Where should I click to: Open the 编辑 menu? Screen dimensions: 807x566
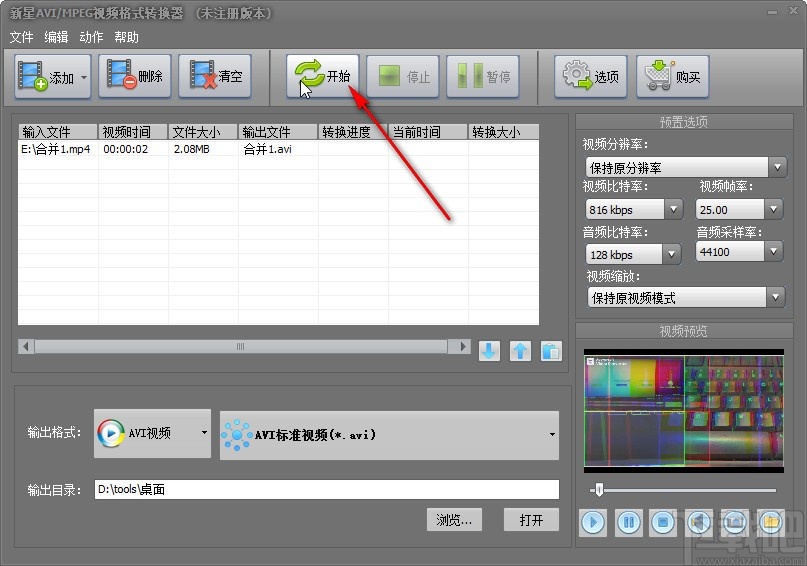coord(56,37)
